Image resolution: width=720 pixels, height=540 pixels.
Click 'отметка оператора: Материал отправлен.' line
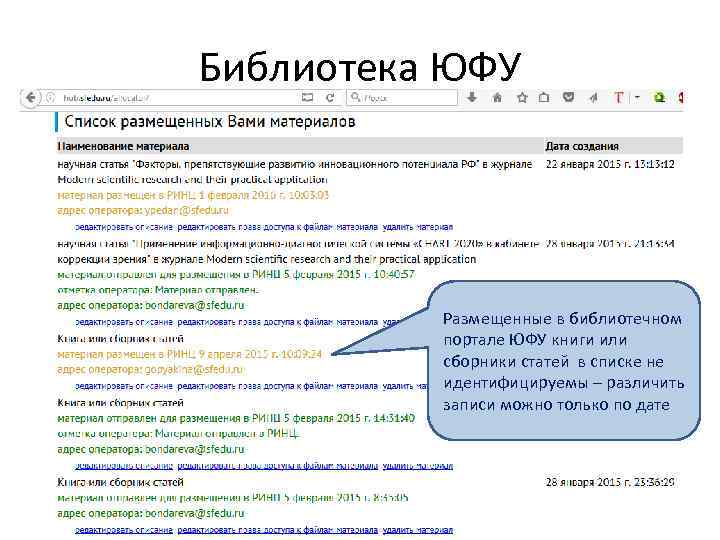click(158, 290)
